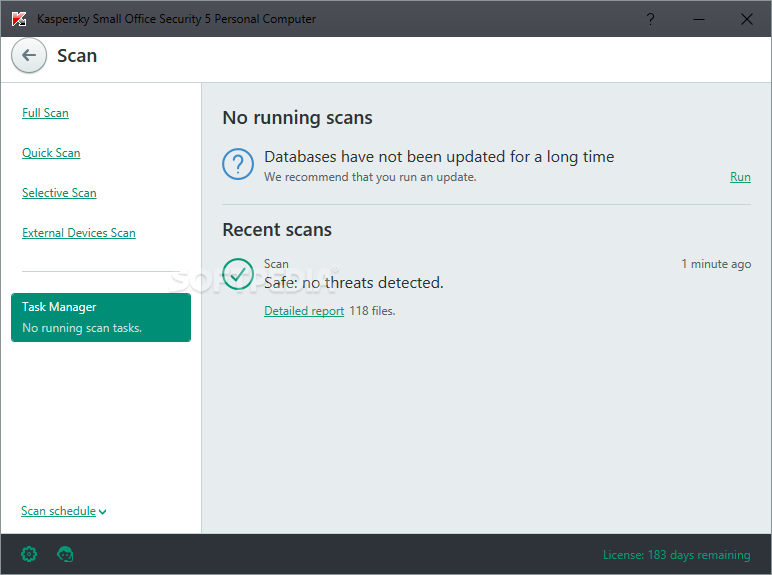Open support via the headset agent icon
The height and width of the screenshot is (575, 772).
(65, 554)
